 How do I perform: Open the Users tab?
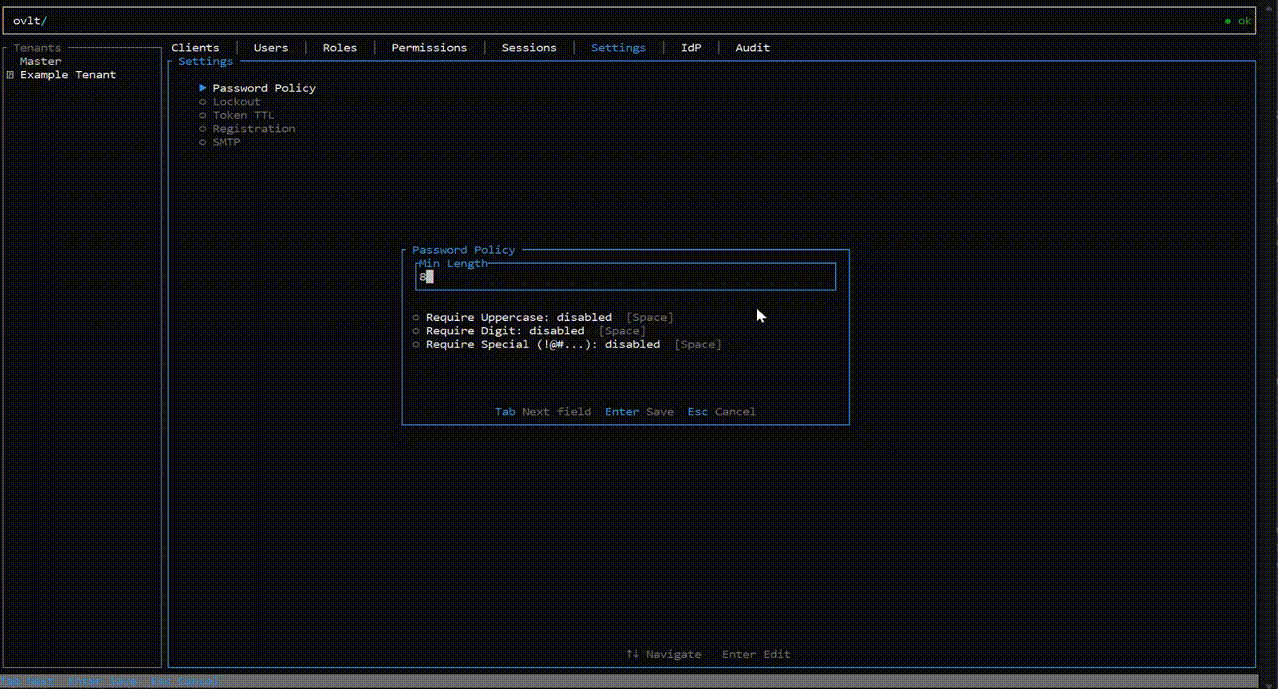[x=270, y=47]
